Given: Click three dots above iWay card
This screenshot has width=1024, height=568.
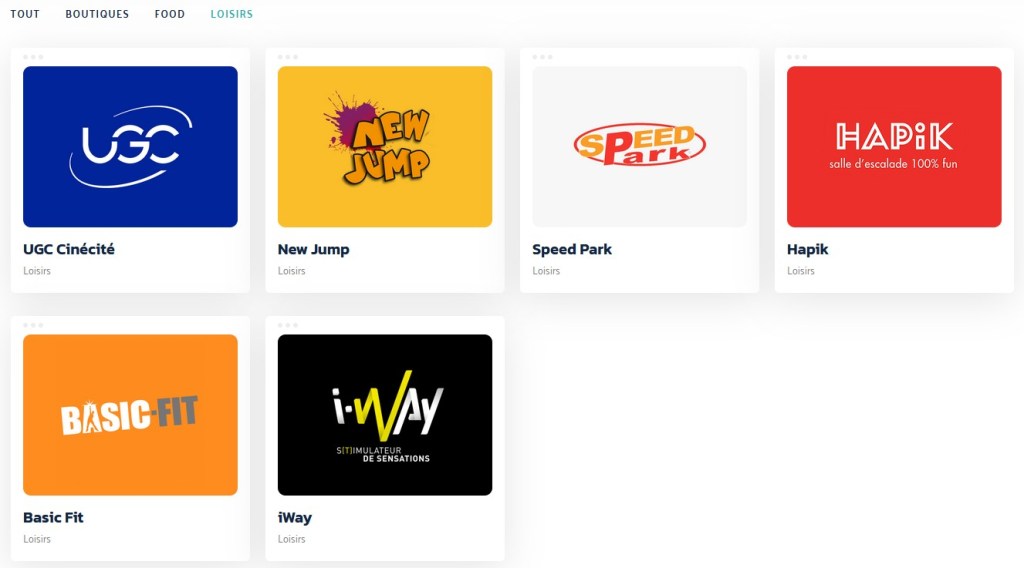Looking at the screenshot, I should tap(287, 325).
